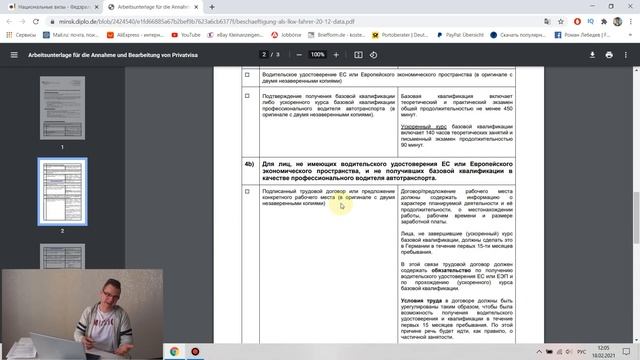The image size is (640, 360).
Task: Open the Сервисы apps bookmark
Action: (x=21, y=35)
